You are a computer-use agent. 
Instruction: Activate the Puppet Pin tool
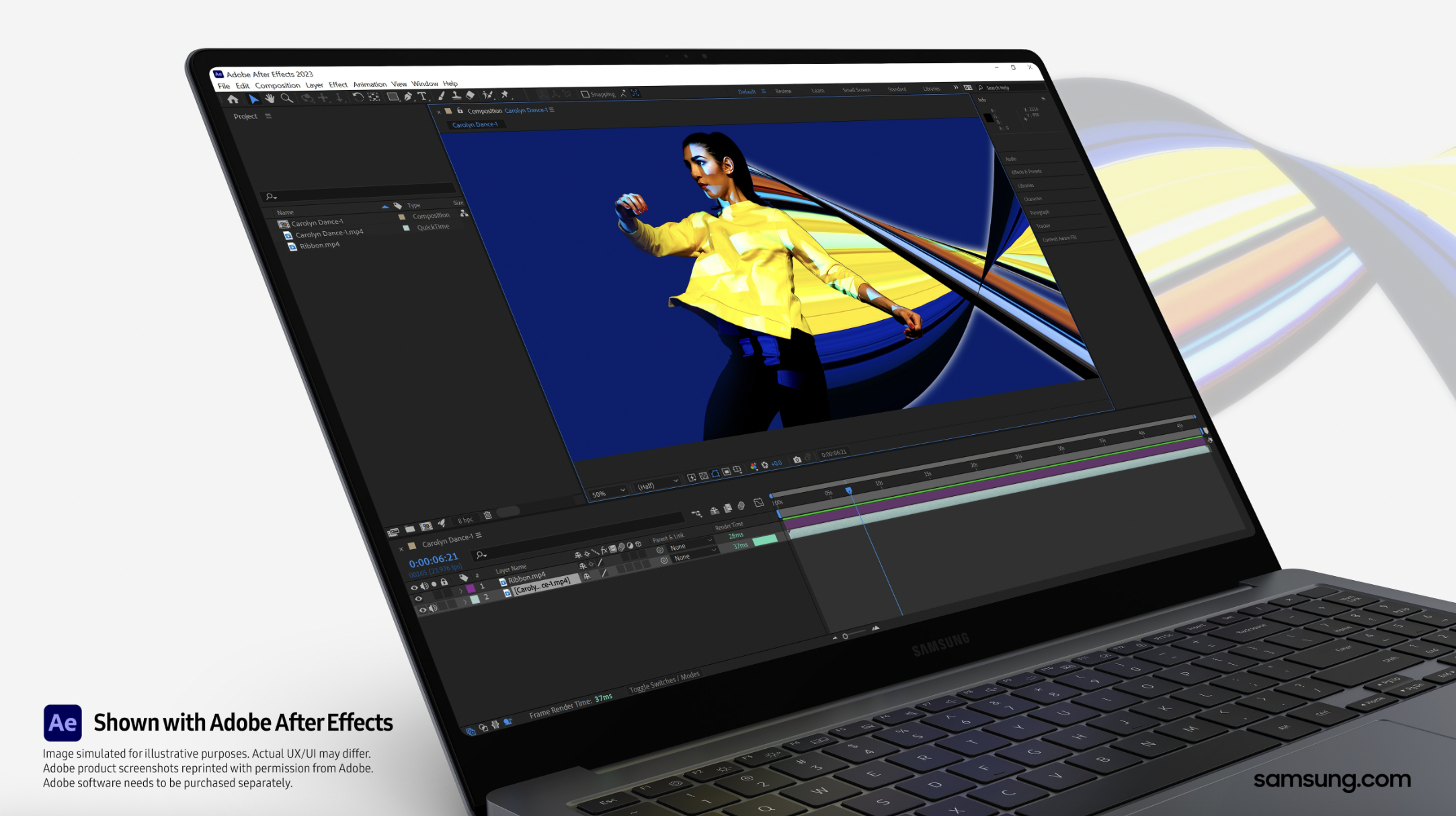pyautogui.click(x=505, y=95)
